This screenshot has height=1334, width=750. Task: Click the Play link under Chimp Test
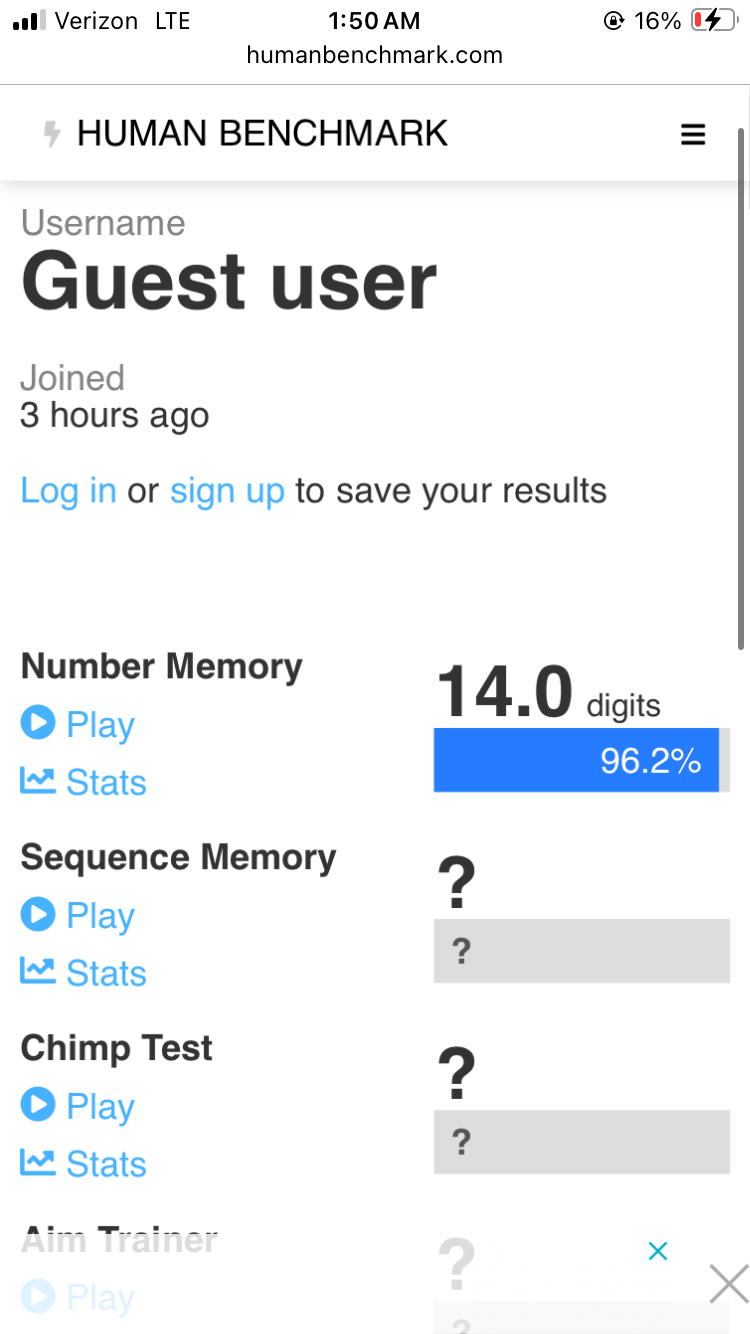[100, 1106]
